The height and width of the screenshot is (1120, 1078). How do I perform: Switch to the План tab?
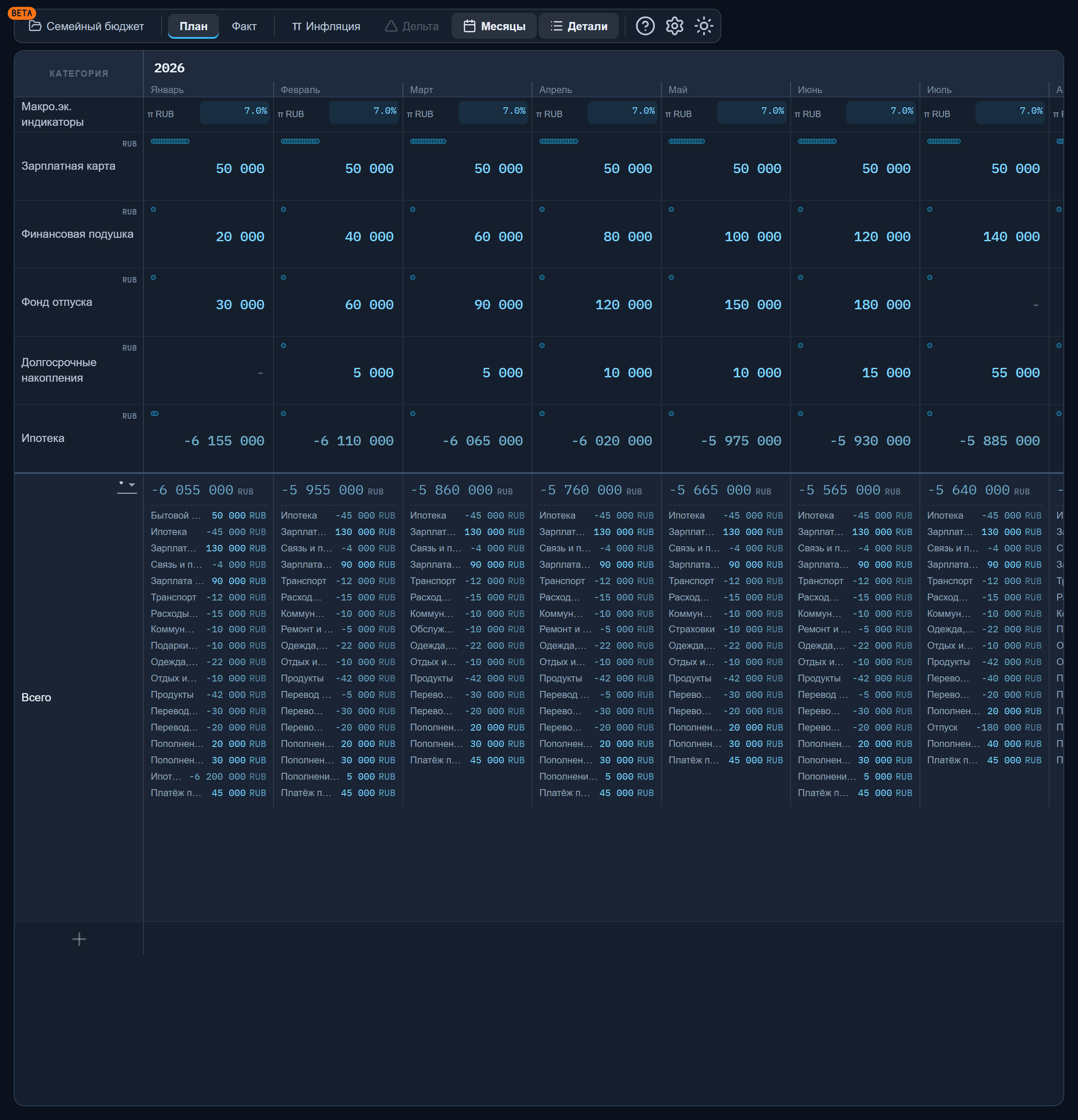tap(193, 26)
